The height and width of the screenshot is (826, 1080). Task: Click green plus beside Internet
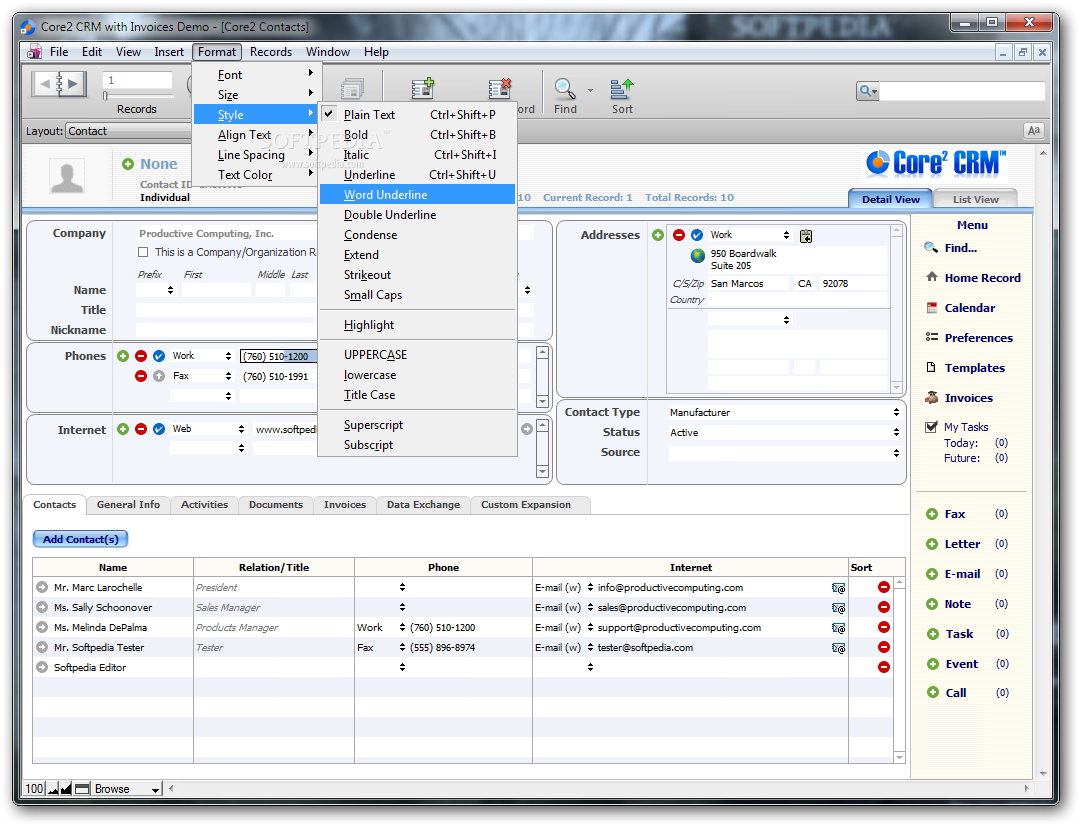pos(123,429)
